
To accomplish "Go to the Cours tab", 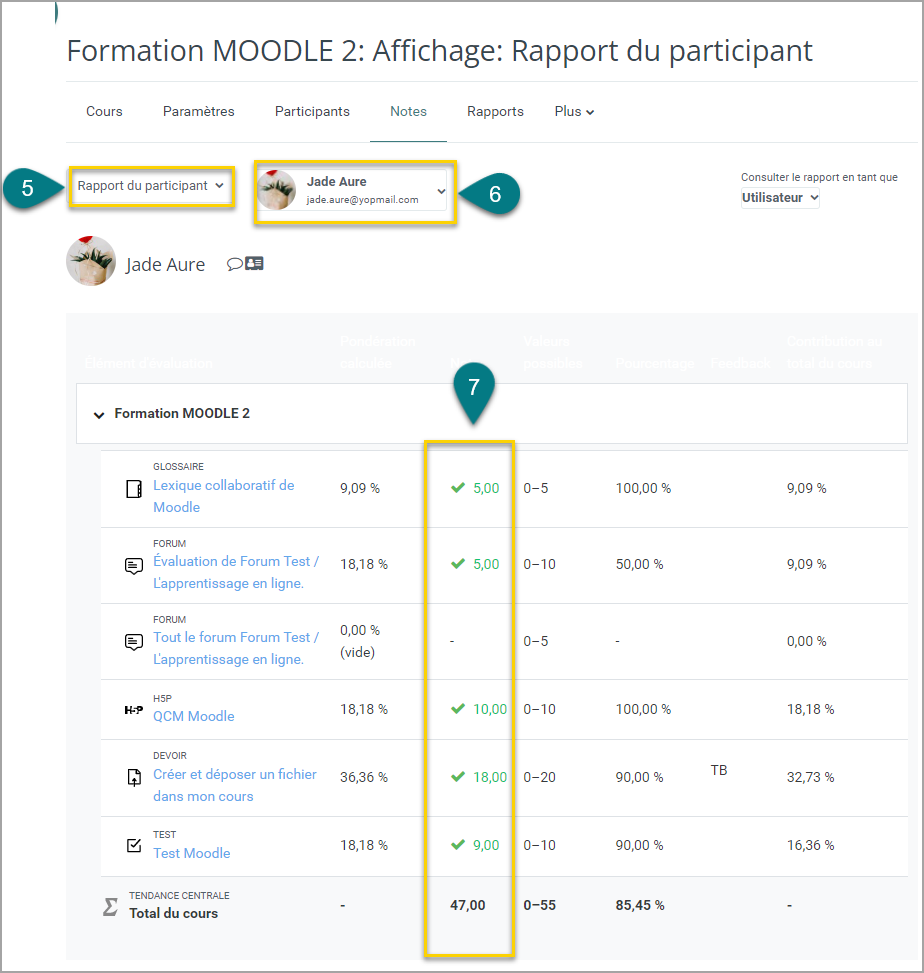I will [104, 112].
